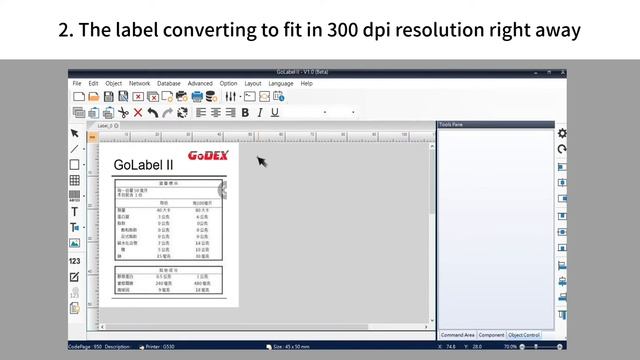Open the command terminal window icon

click(x=250, y=97)
